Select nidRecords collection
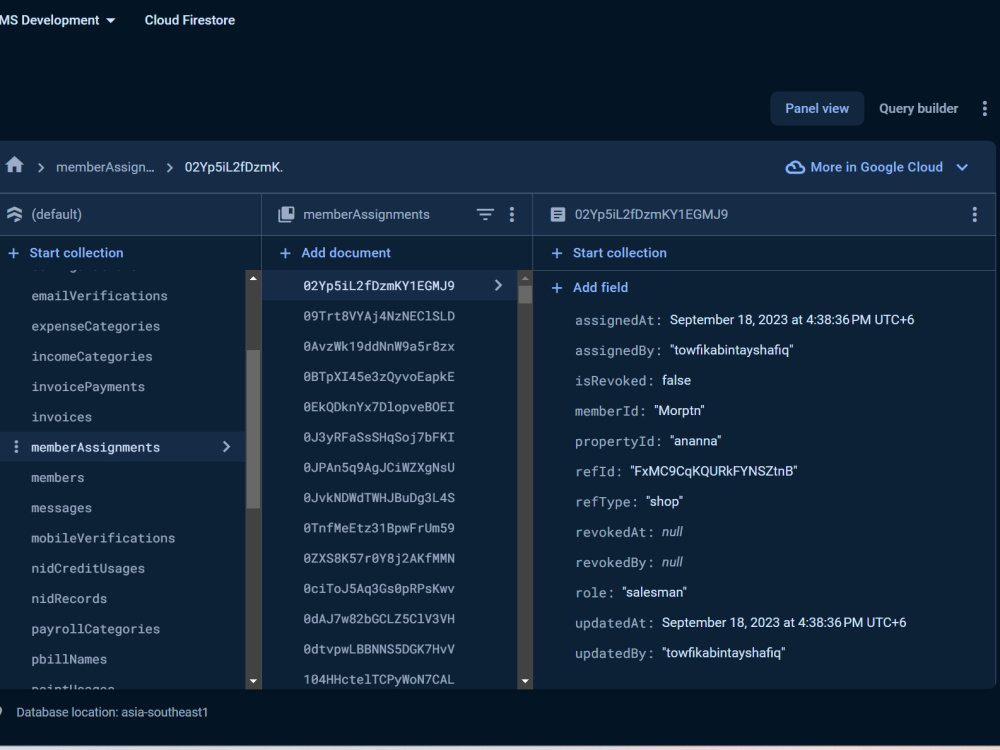 coord(69,599)
